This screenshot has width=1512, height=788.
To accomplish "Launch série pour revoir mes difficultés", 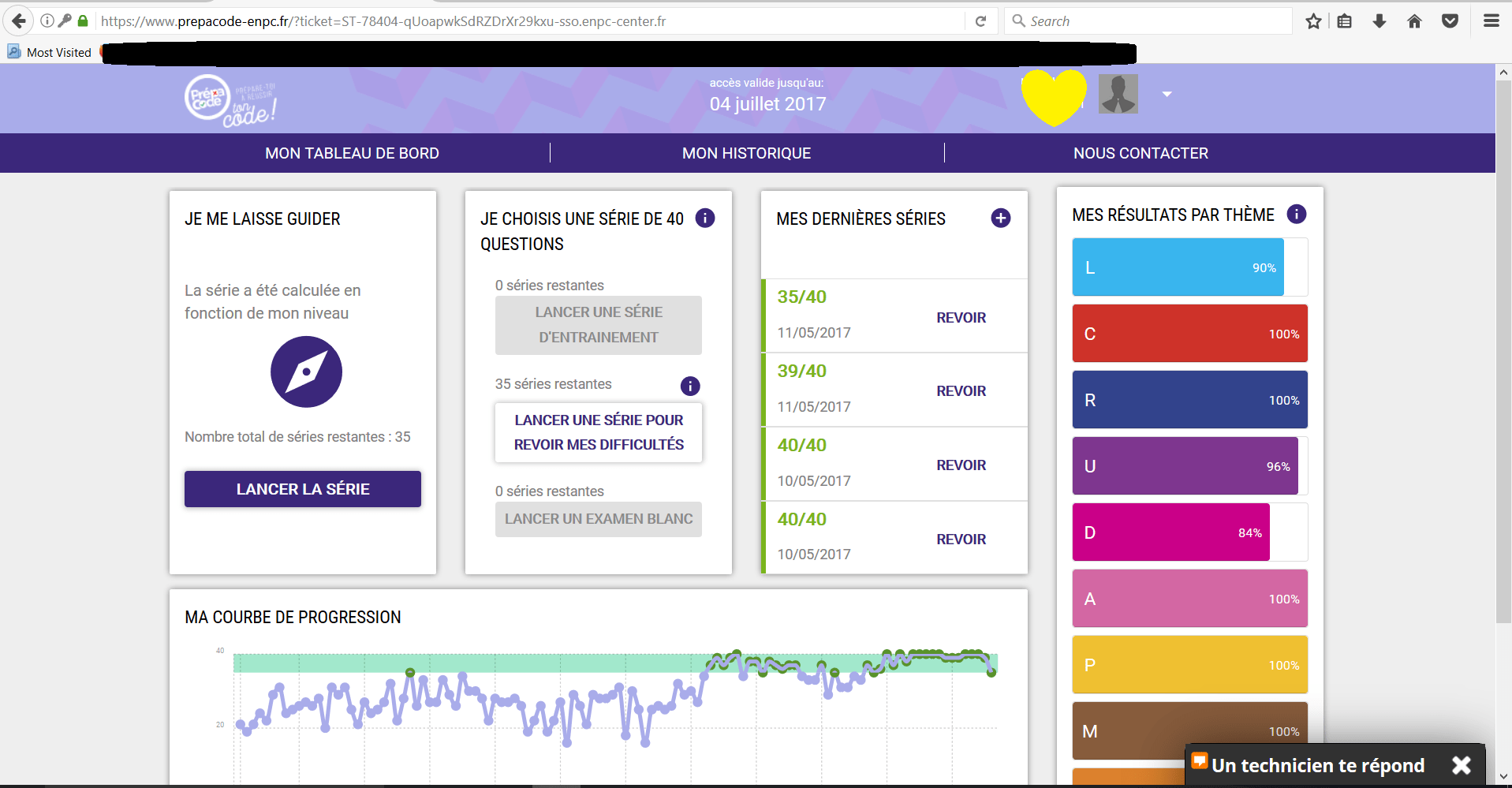I will click(x=599, y=432).
